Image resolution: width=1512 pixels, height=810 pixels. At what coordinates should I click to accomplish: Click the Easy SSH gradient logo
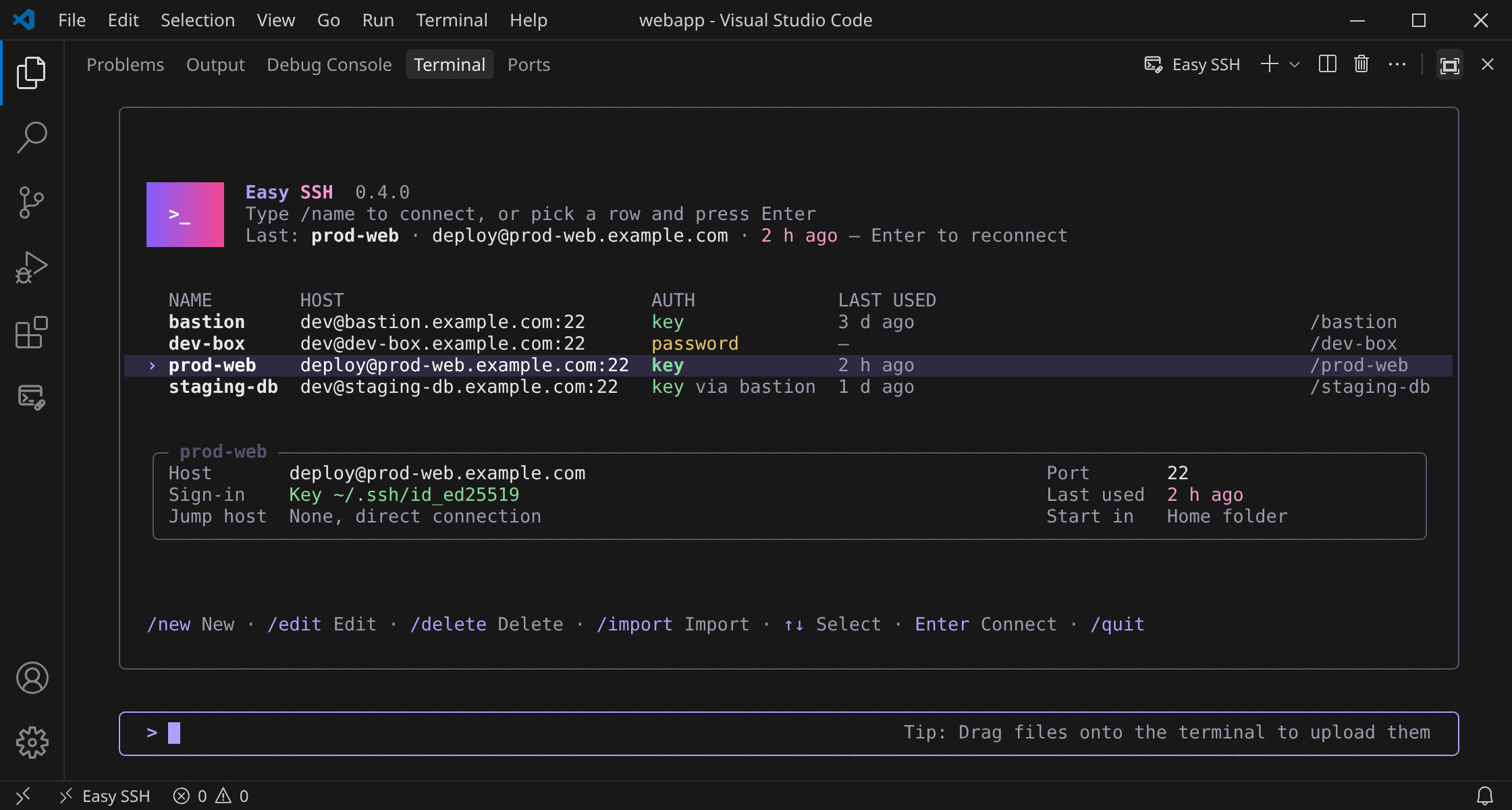click(x=185, y=214)
